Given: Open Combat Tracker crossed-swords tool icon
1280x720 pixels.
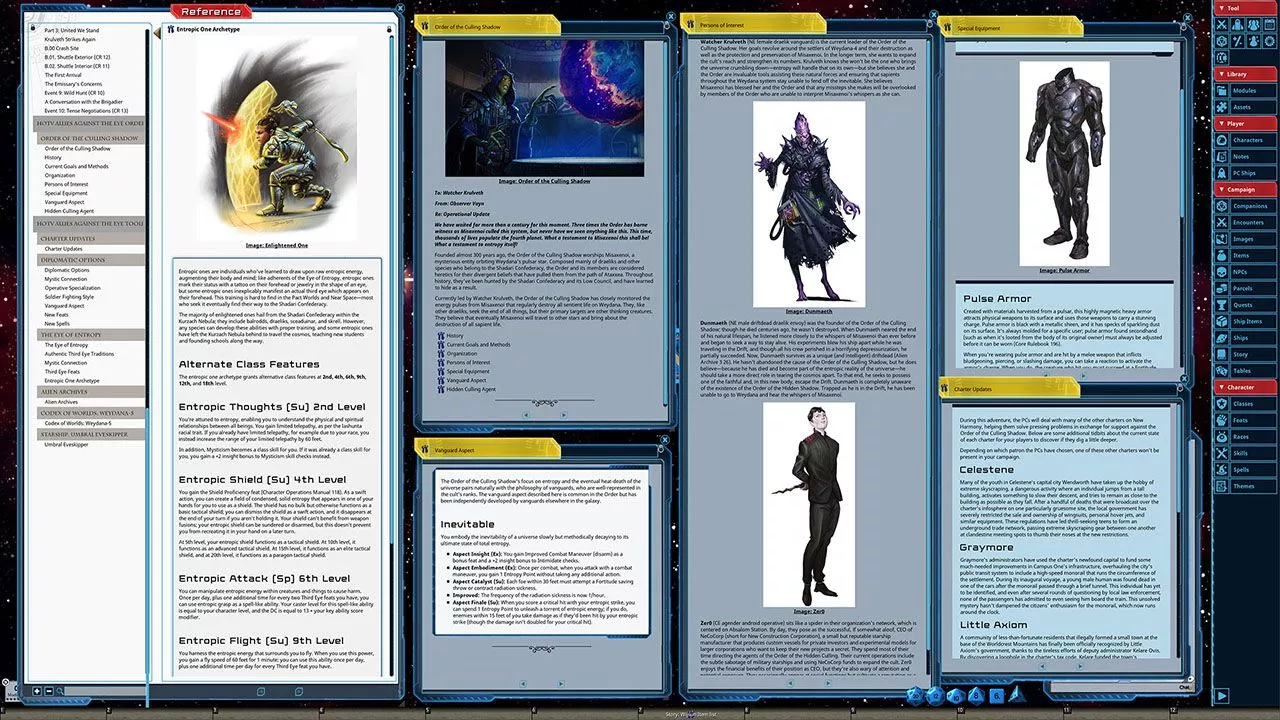Looking at the screenshot, I should [1223, 25].
